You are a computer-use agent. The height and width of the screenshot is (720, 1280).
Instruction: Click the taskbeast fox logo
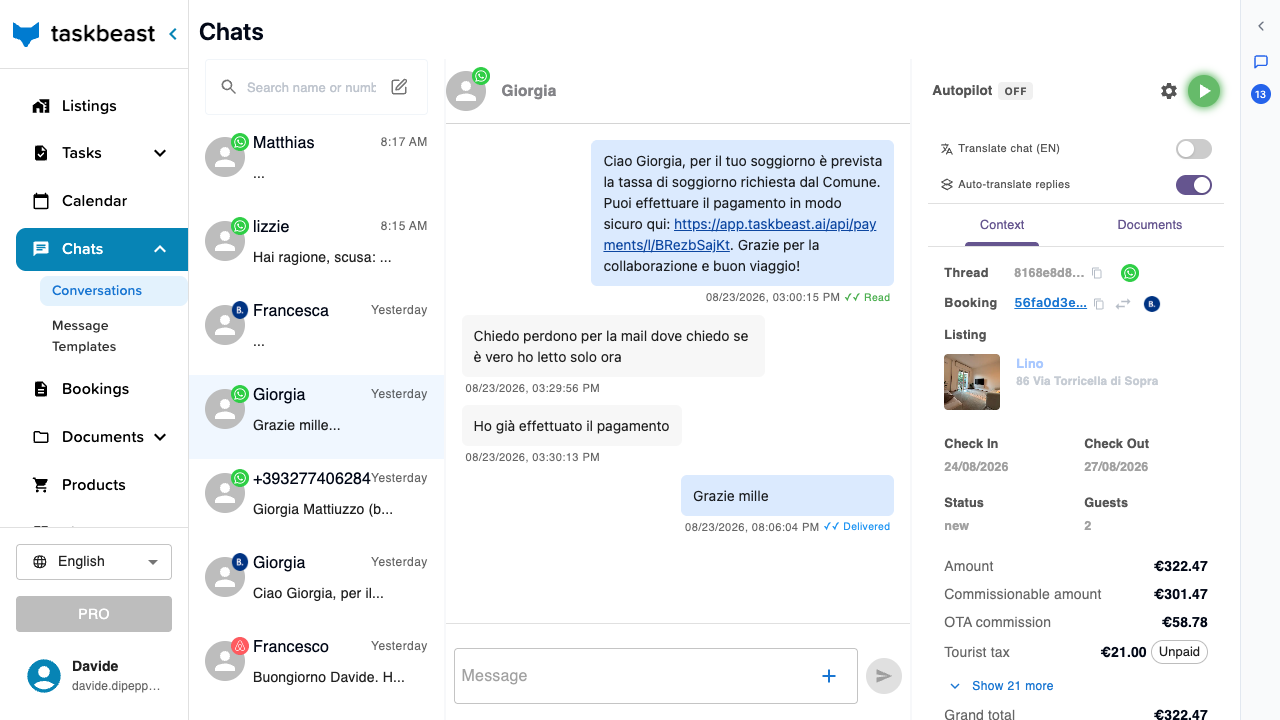pyautogui.click(x=26, y=34)
